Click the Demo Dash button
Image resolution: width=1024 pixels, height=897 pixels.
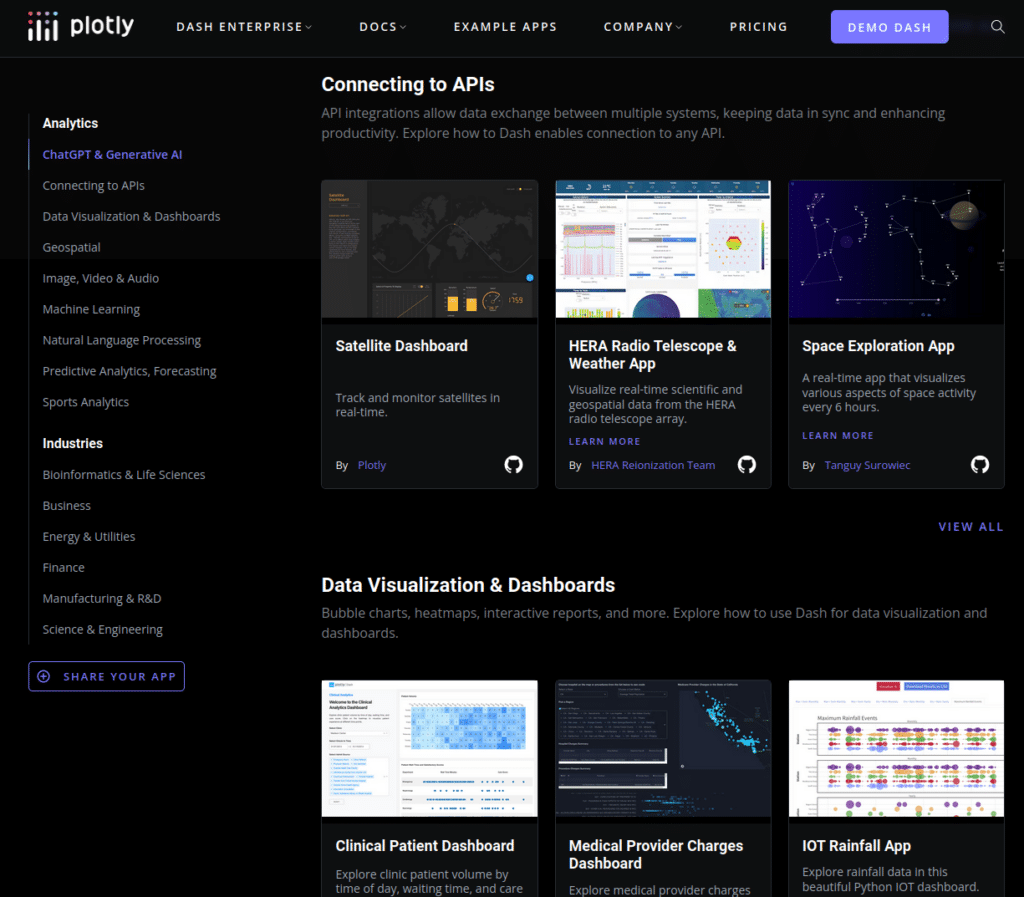point(889,27)
